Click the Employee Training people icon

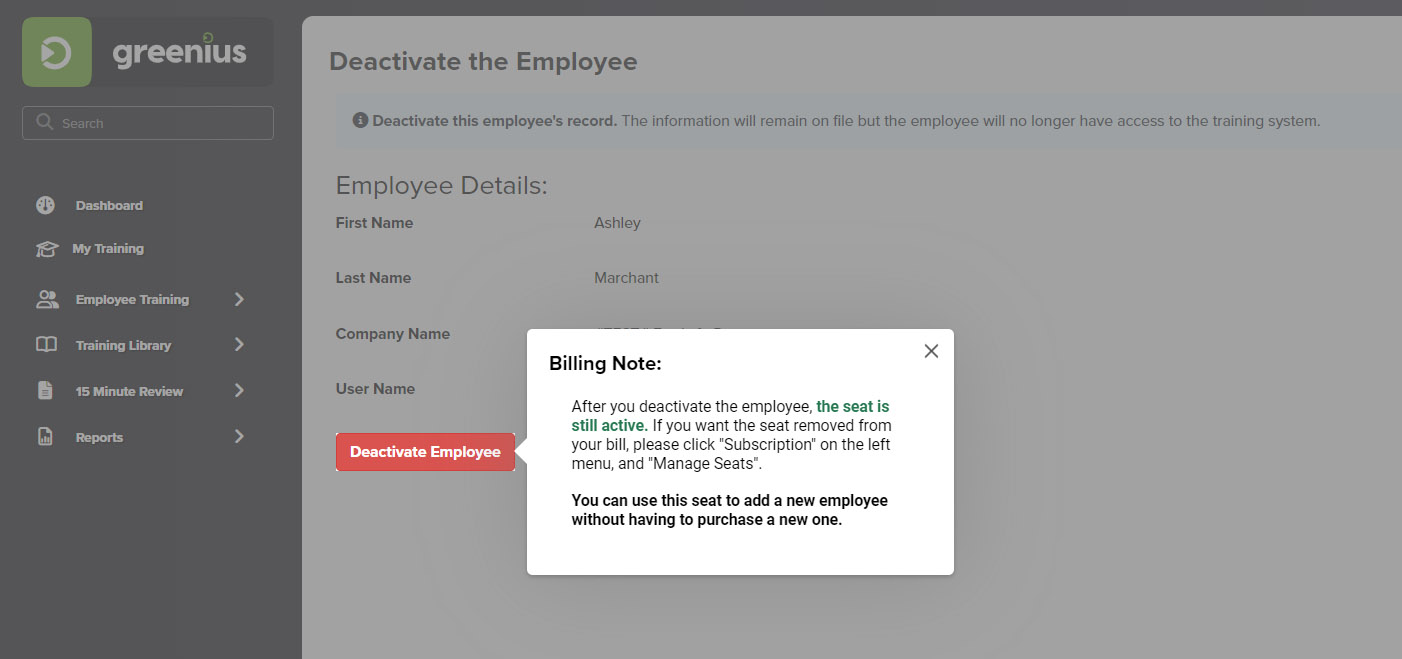coord(47,299)
